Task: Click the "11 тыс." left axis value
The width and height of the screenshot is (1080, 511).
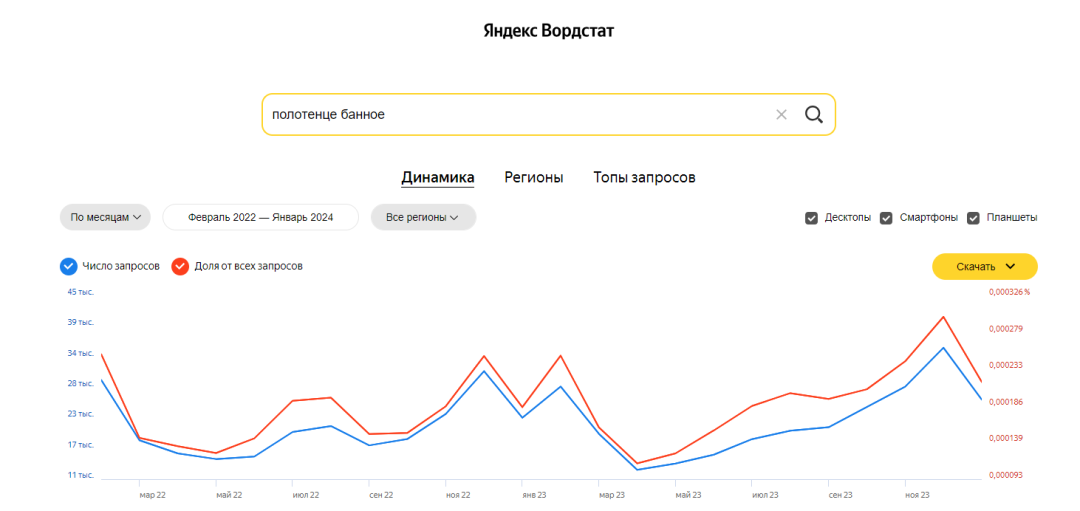Action: pos(81,475)
